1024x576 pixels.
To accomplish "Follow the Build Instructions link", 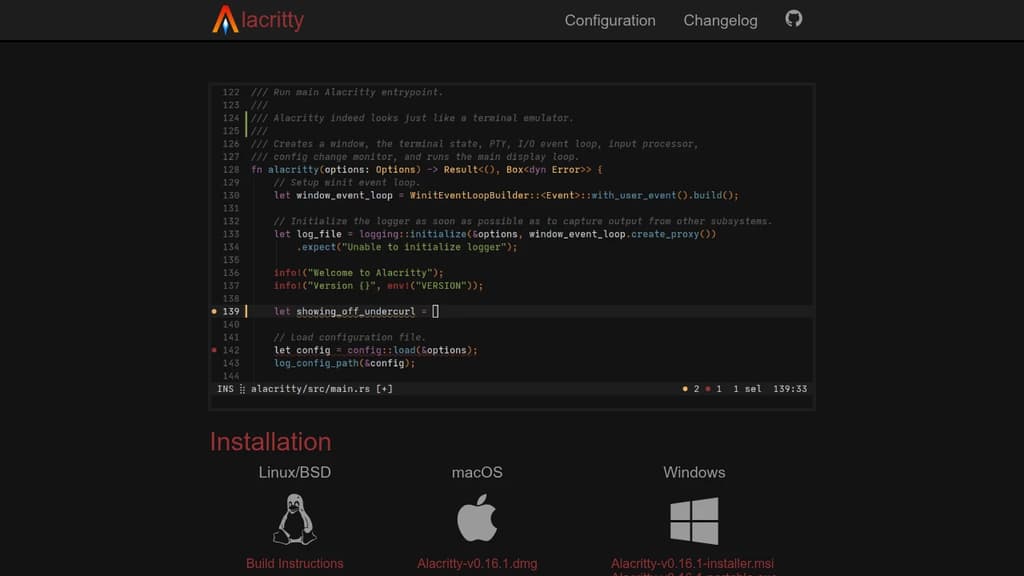I will [294, 563].
